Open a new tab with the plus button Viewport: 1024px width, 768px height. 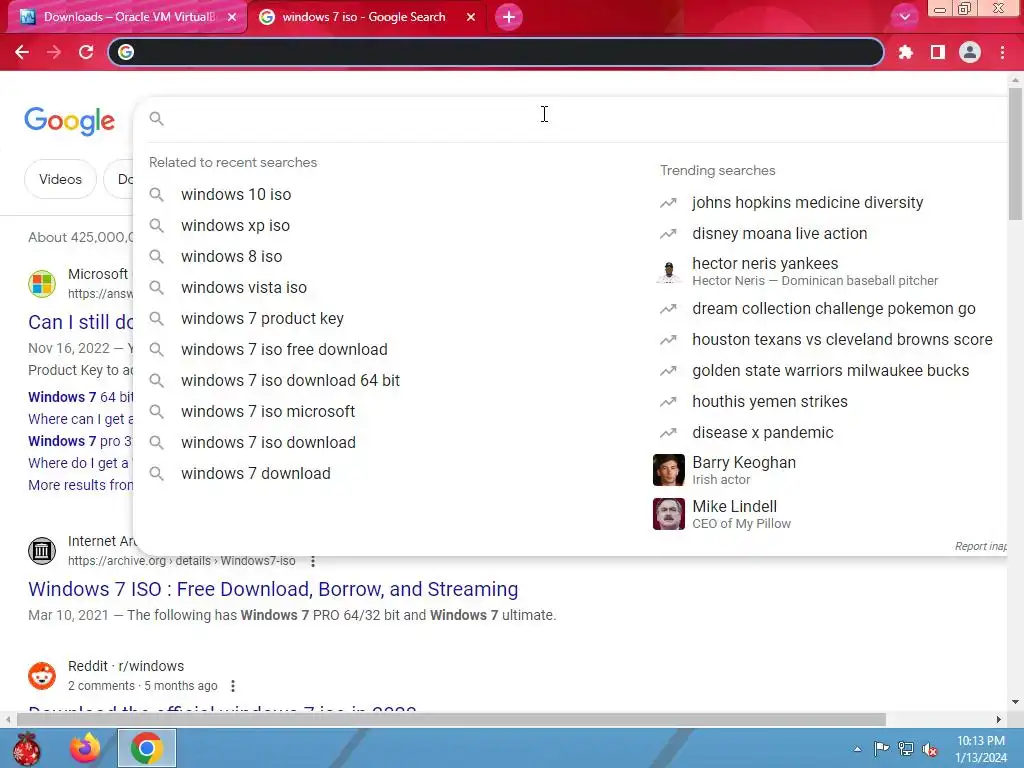[509, 17]
